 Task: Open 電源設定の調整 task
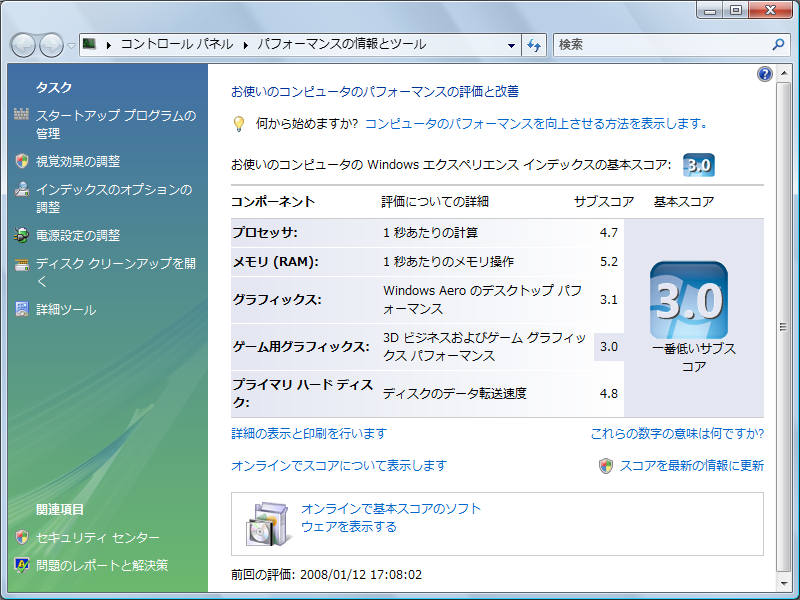click(78, 235)
